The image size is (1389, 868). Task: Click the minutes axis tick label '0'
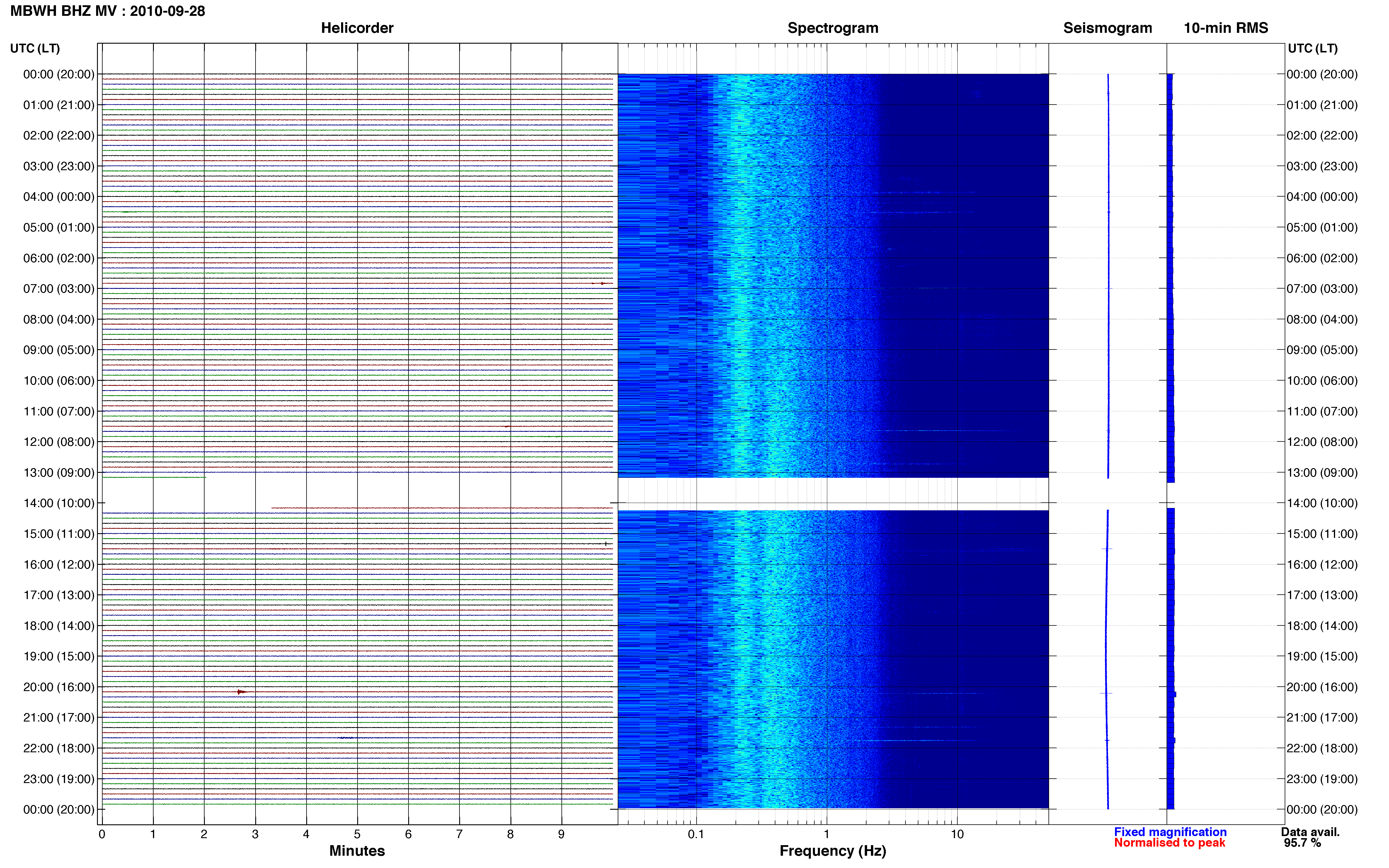102,834
